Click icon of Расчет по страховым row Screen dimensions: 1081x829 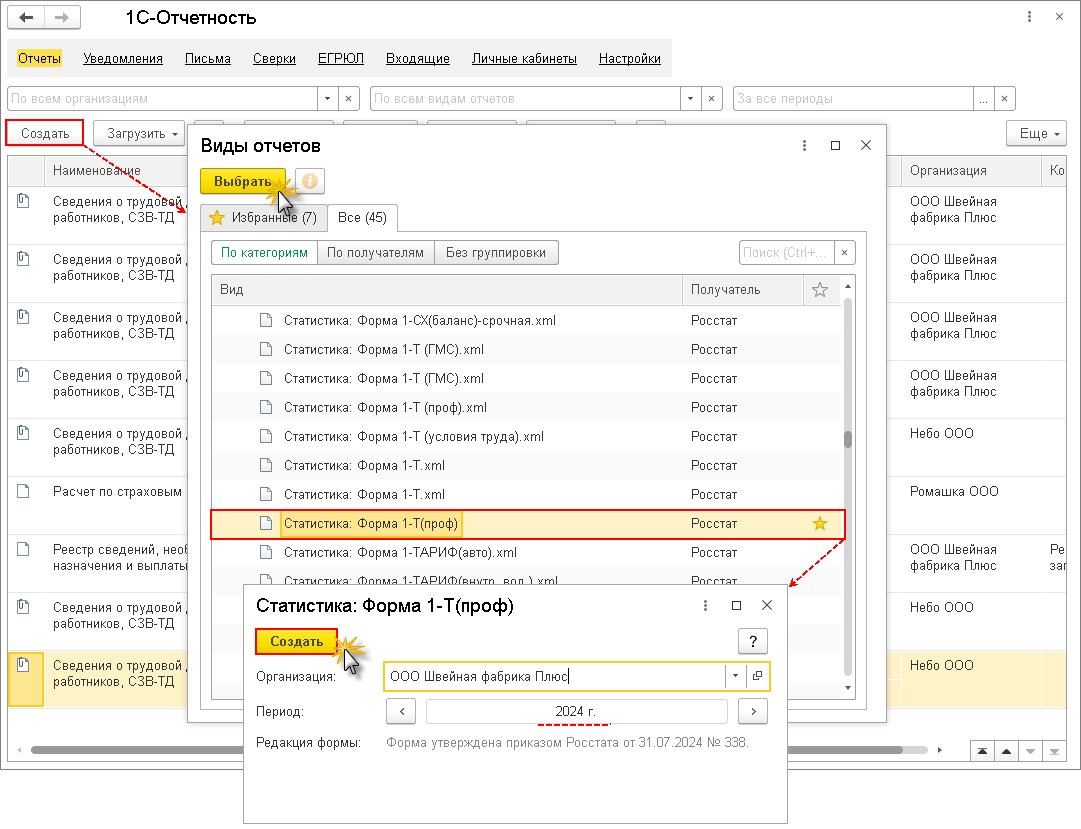[23, 491]
